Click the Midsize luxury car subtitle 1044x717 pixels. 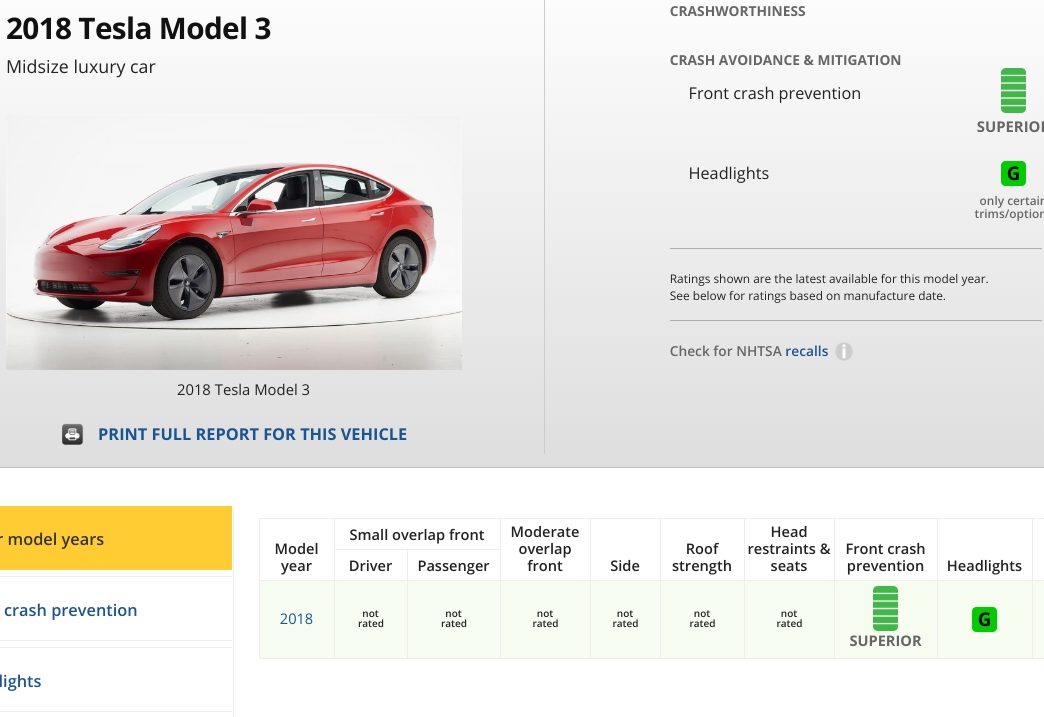pos(81,67)
